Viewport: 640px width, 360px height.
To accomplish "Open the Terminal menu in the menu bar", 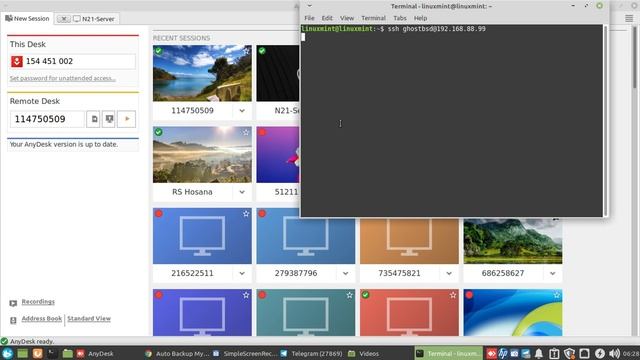I will (x=373, y=18).
